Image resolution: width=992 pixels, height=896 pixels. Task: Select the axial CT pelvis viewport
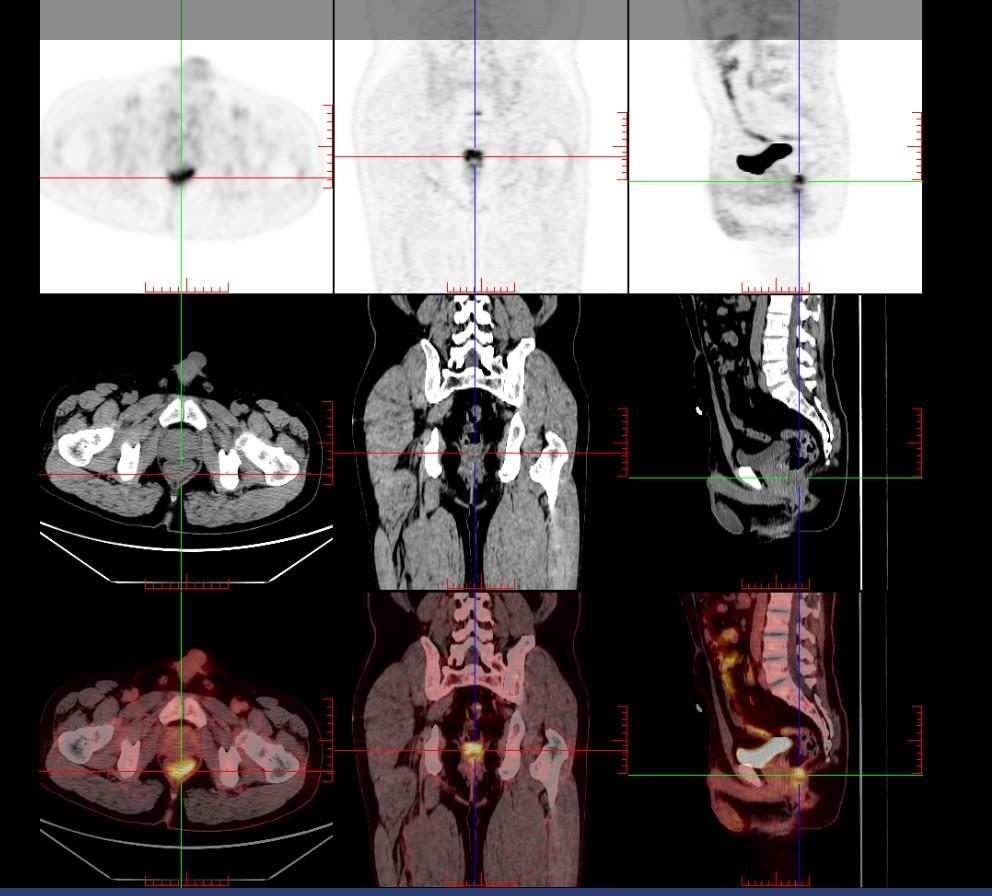click(187, 442)
